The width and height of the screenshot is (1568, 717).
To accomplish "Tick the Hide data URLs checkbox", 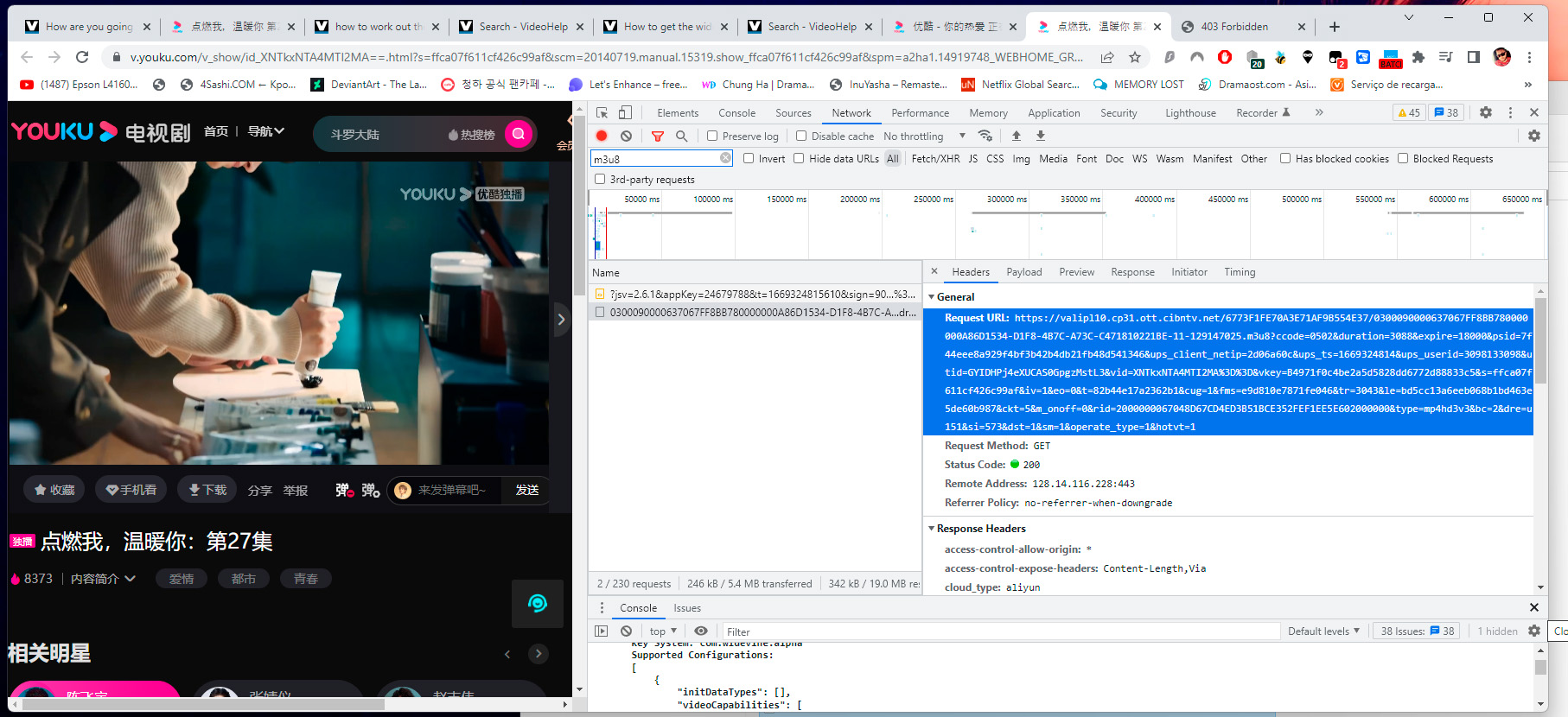I will pos(799,158).
